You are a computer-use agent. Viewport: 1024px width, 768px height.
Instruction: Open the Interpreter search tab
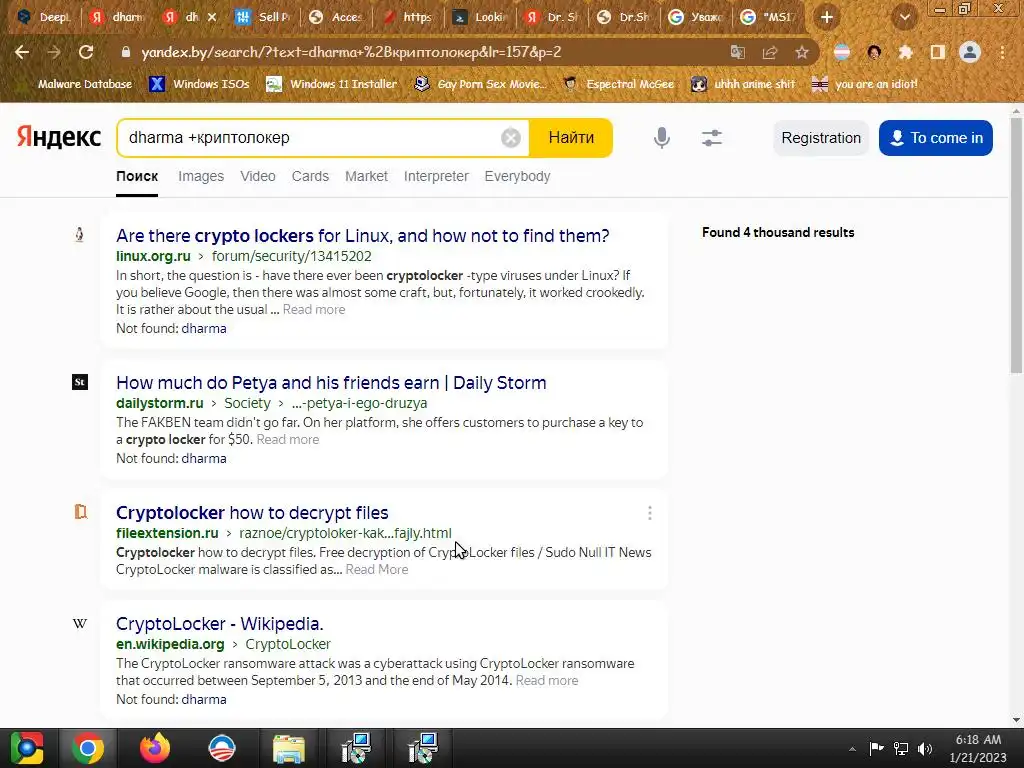(436, 176)
